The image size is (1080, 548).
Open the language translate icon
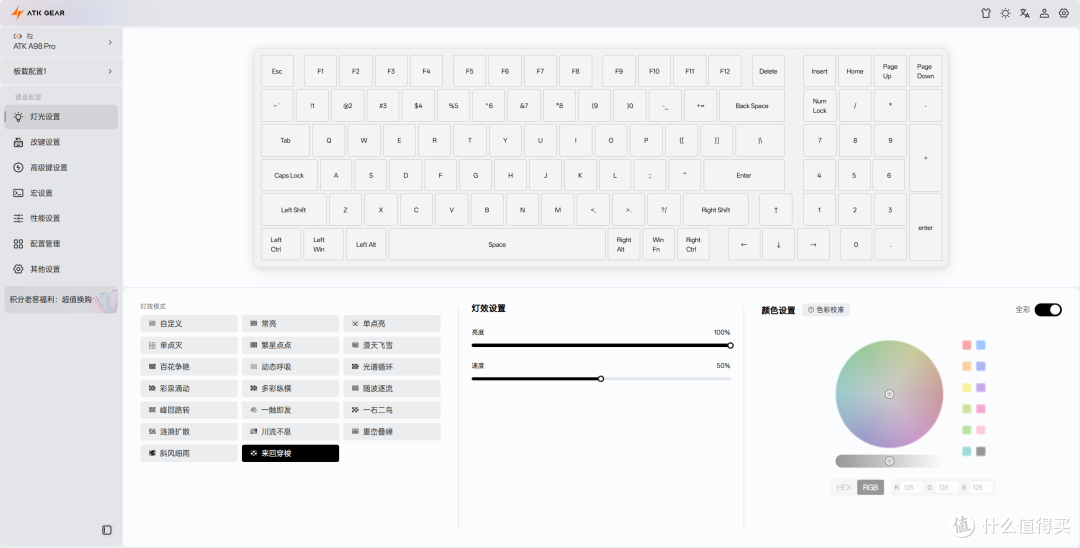coord(1025,13)
